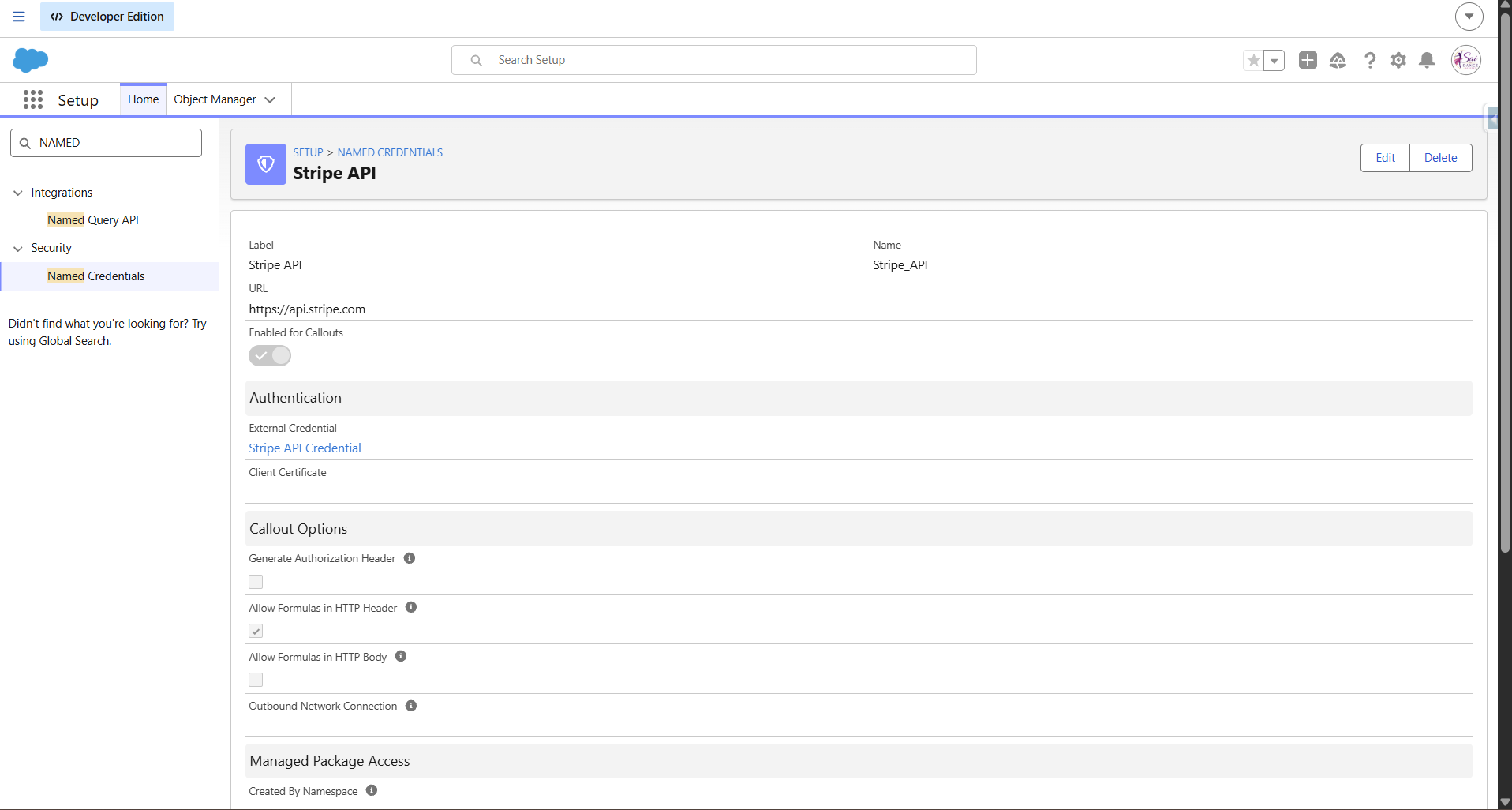
Task: Open the Setup gear menu
Action: tap(1398, 60)
